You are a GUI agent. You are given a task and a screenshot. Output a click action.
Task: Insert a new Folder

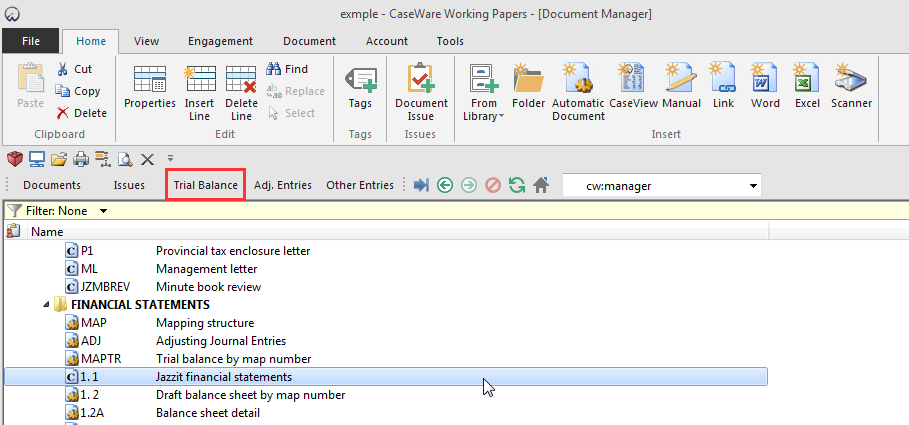point(528,87)
